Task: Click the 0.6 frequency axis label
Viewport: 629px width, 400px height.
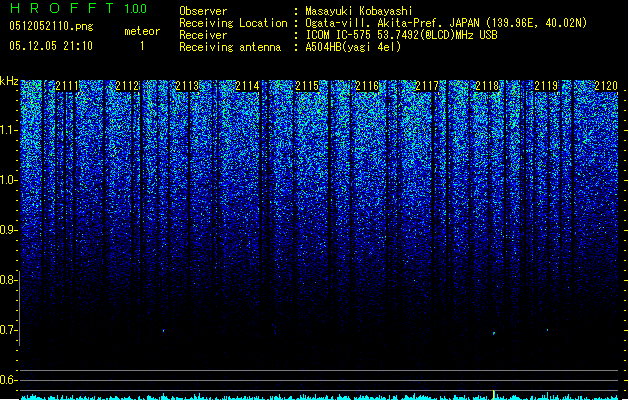Action: [x=9, y=380]
